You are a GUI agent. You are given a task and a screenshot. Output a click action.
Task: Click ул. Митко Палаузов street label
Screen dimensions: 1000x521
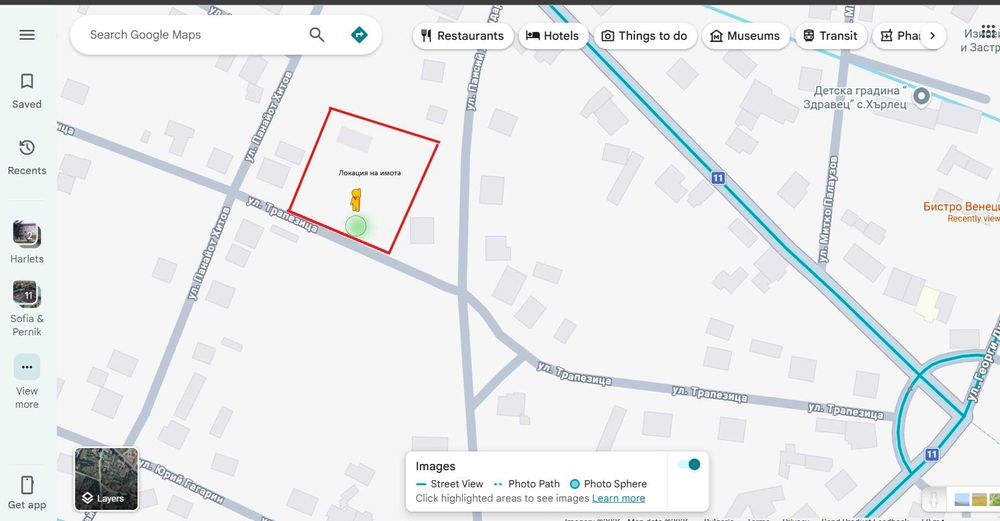click(x=828, y=209)
